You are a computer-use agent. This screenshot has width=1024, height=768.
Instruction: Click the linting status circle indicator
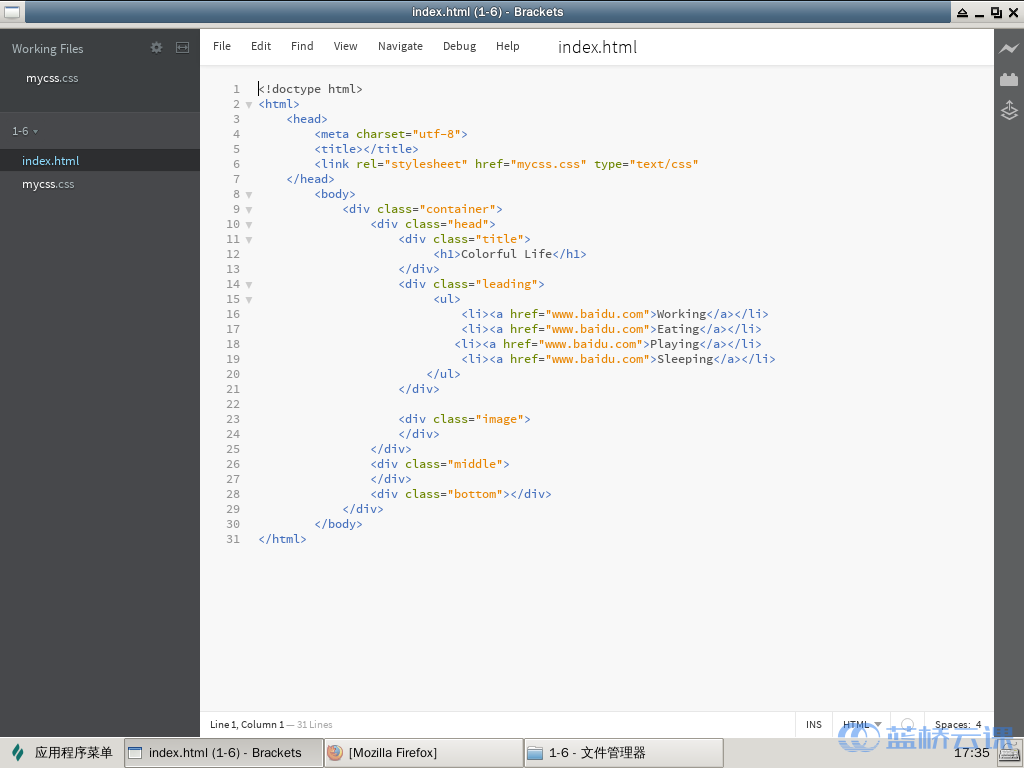click(x=907, y=725)
